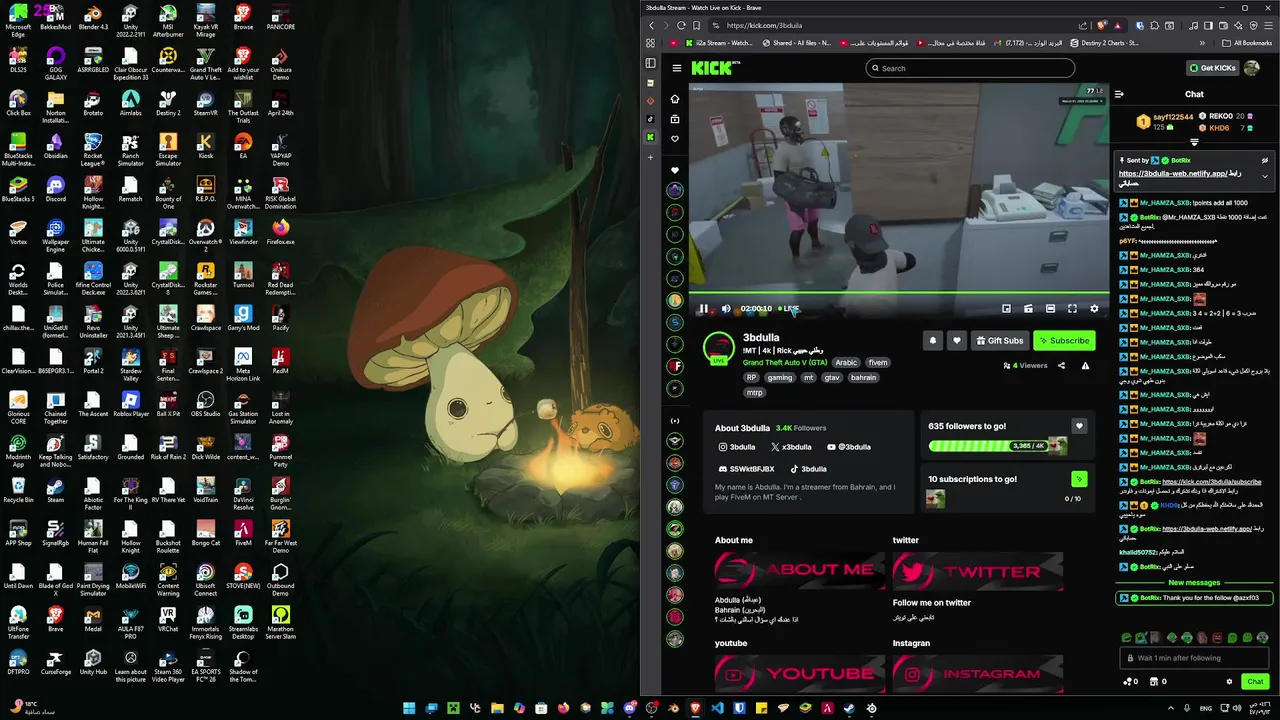Enter fullscreen mode on the video player
Image resolution: width=1280 pixels, height=720 pixels.
pyautogui.click(x=1072, y=309)
